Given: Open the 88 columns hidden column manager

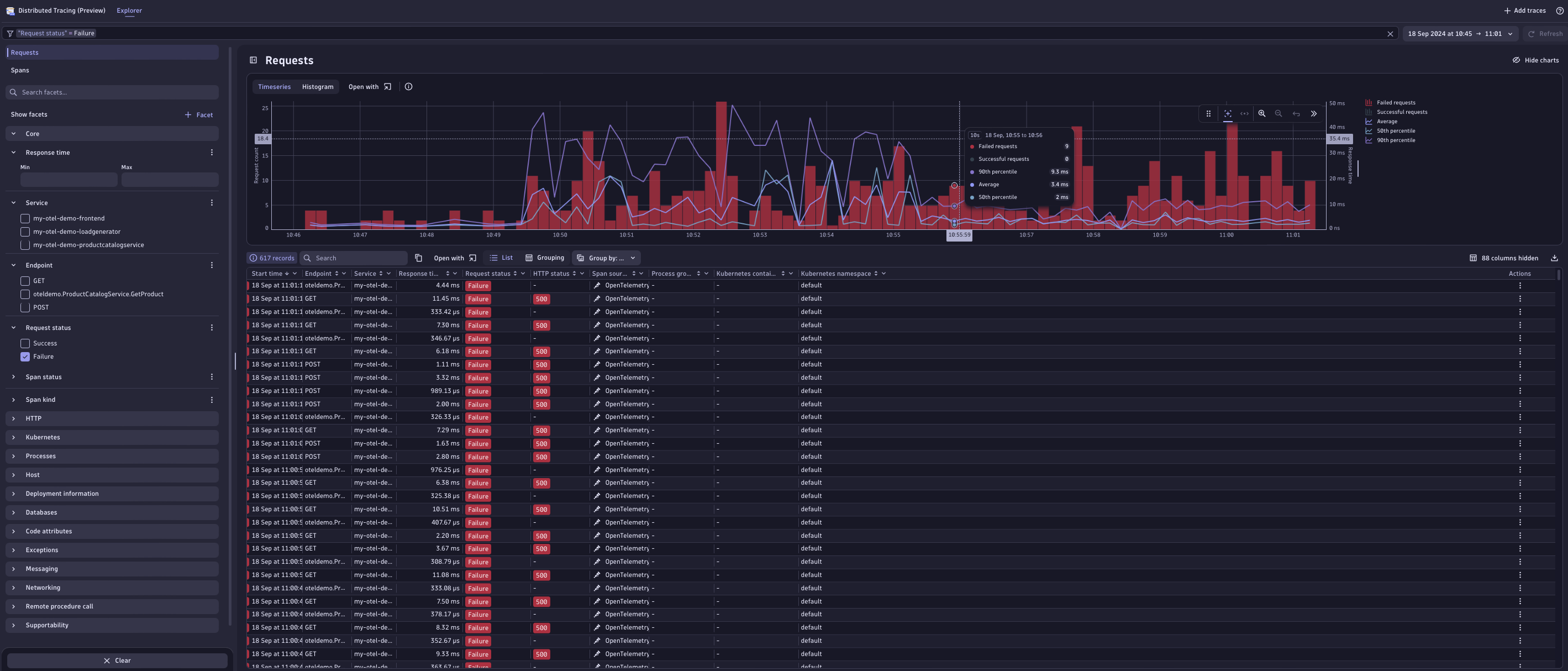Looking at the screenshot, I should [x=1503, y=258].
